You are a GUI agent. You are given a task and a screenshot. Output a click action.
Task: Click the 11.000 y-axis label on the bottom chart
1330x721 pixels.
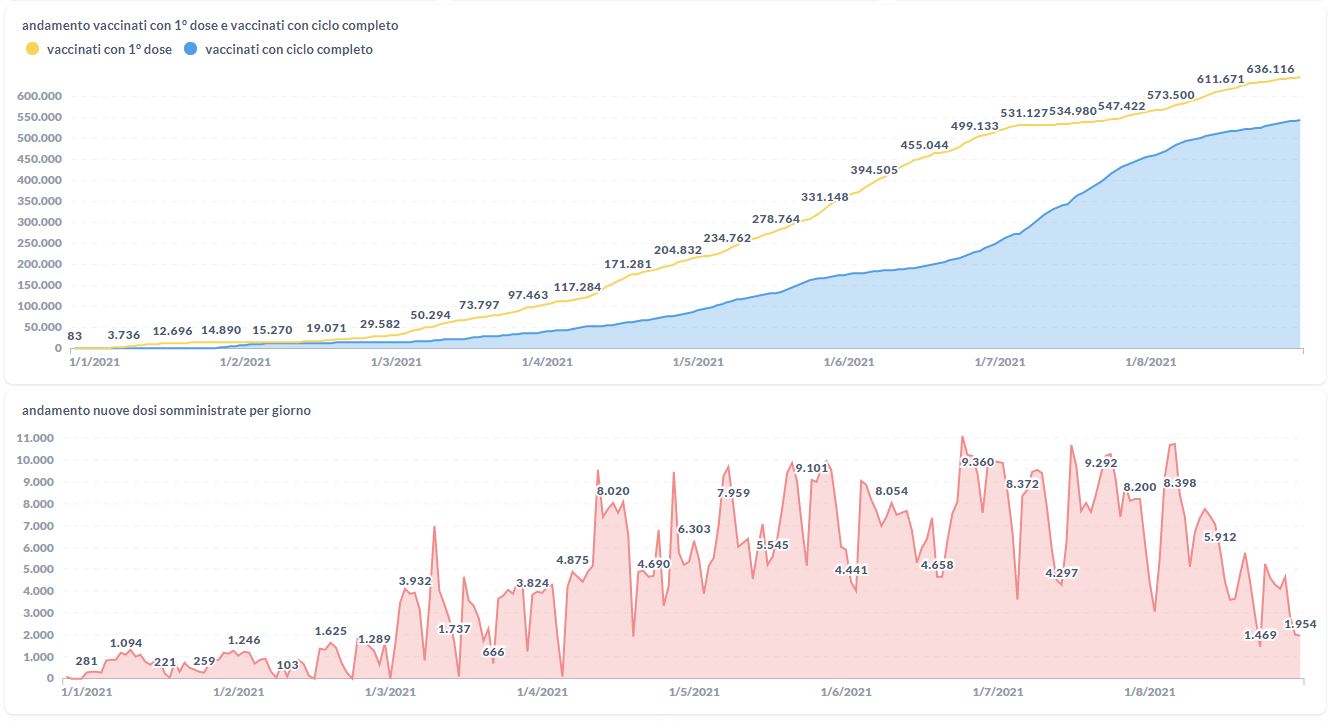pos(39,439)
